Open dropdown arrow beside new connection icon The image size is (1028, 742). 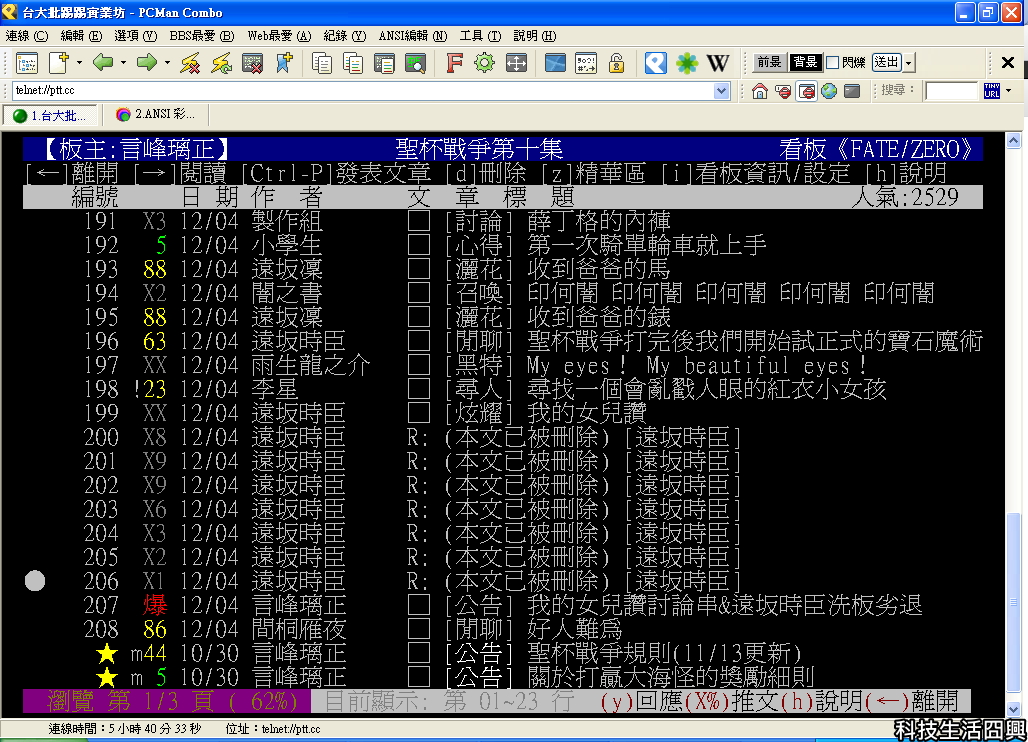pos(79,63)
